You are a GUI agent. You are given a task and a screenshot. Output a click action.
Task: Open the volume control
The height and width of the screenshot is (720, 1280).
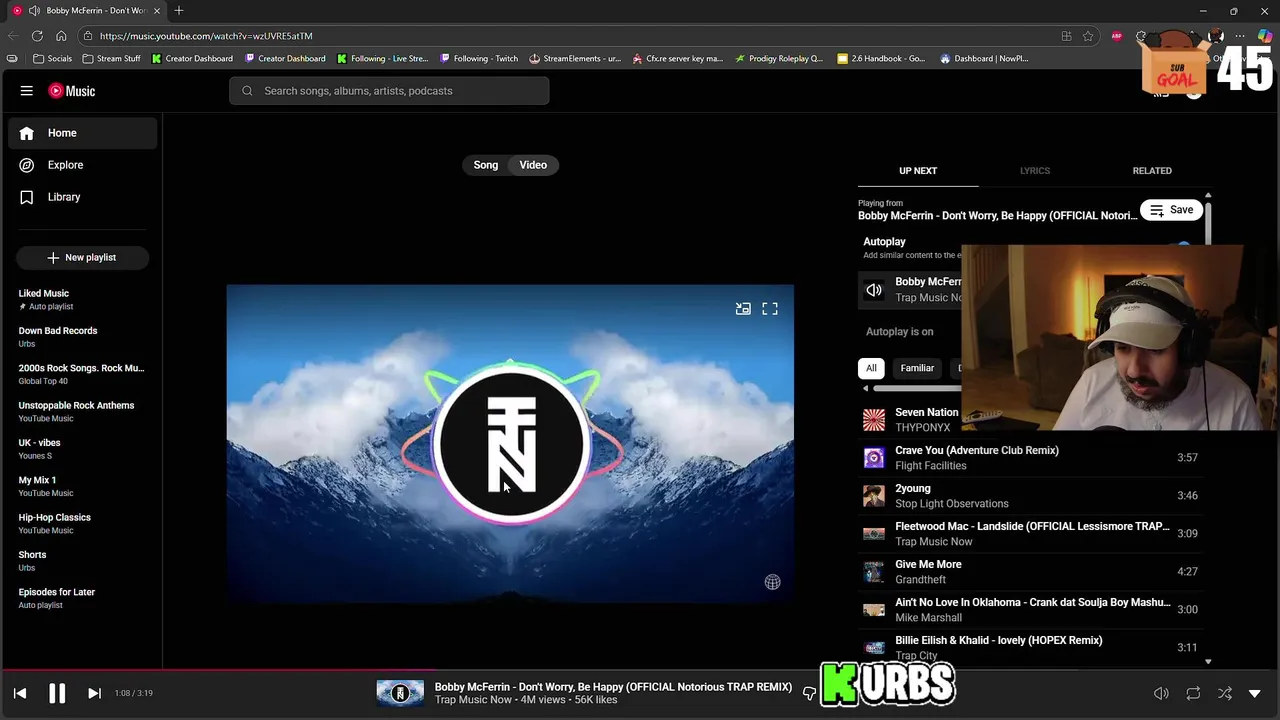point(1161,693)
